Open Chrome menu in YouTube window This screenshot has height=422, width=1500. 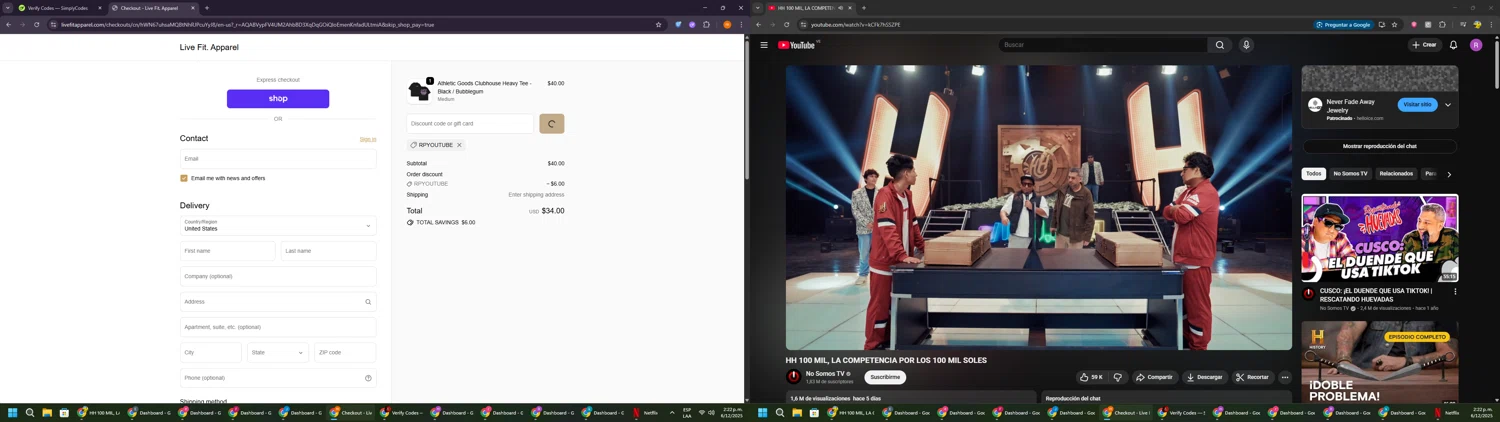[1491, 25]
